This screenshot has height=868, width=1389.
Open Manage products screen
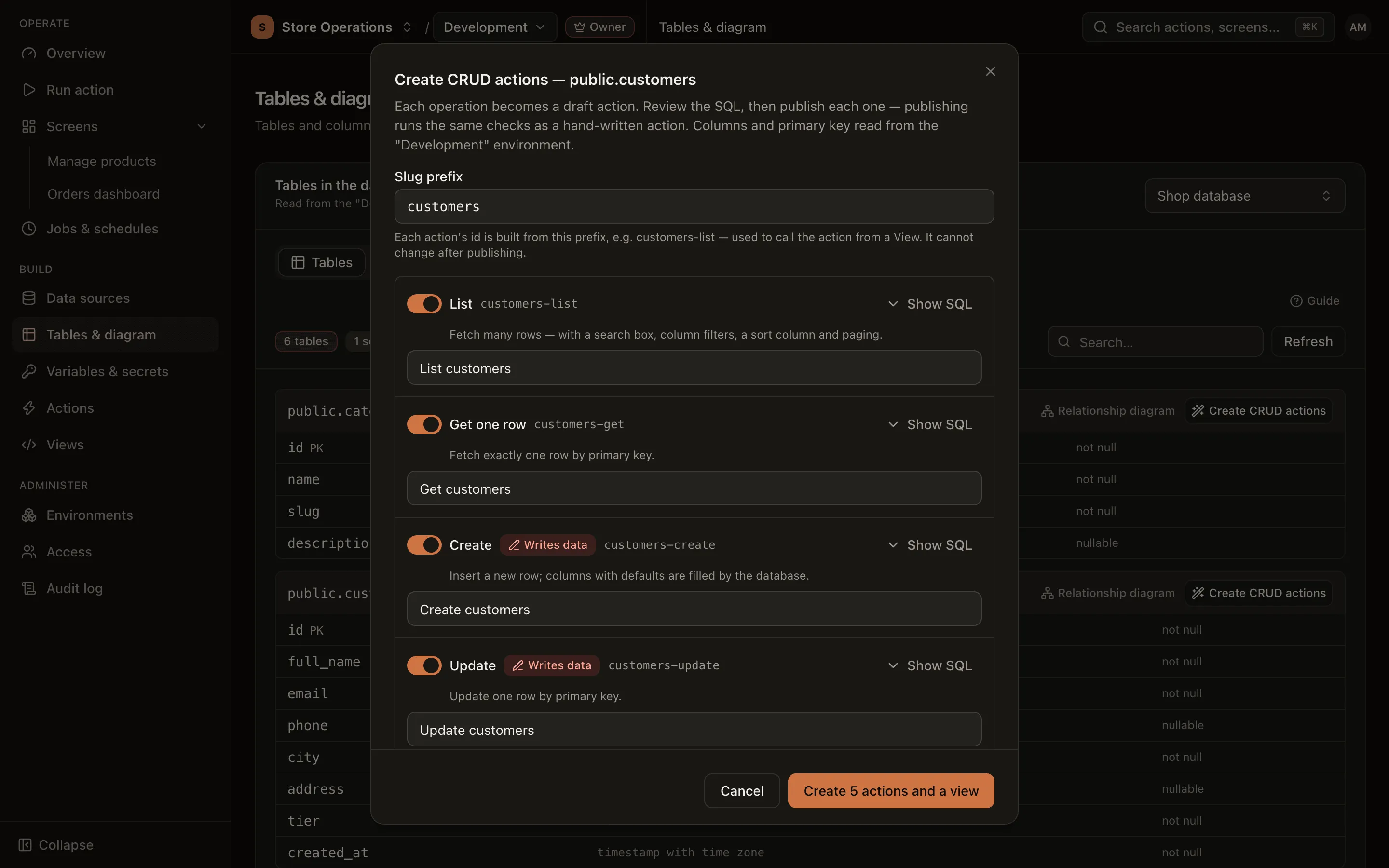[x=102, y=162]
